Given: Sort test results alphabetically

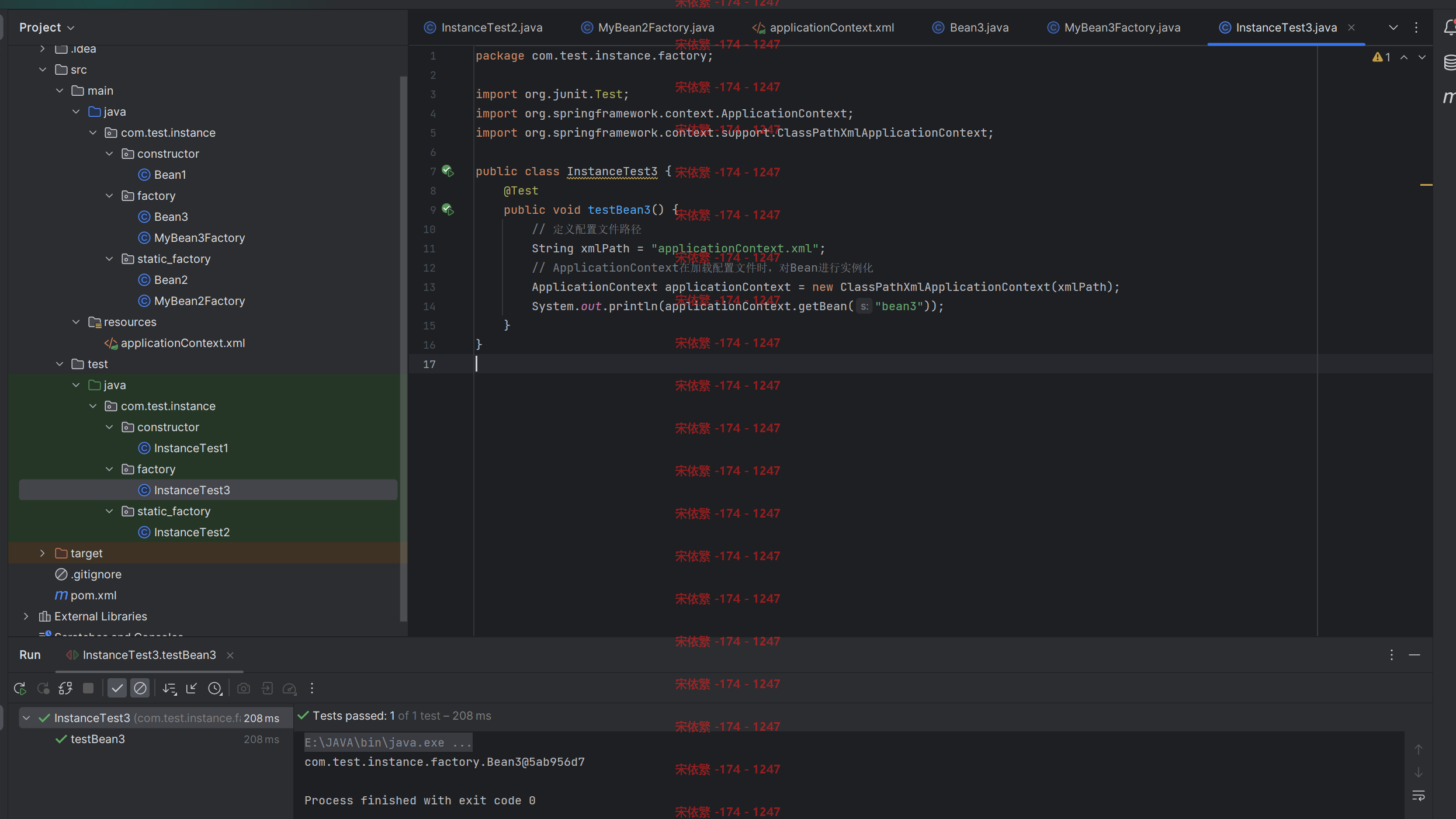Looking at the screenshot, I should tap(169, 688).
